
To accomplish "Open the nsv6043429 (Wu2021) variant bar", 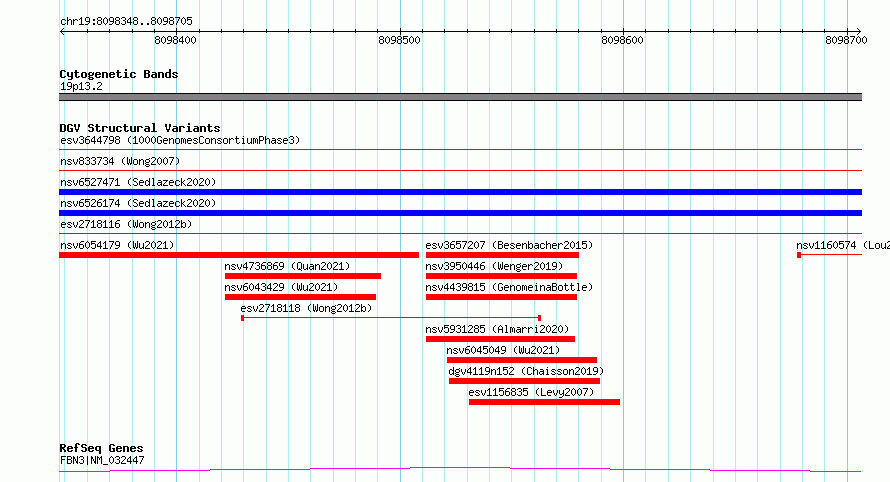I will tap(300, 297).
